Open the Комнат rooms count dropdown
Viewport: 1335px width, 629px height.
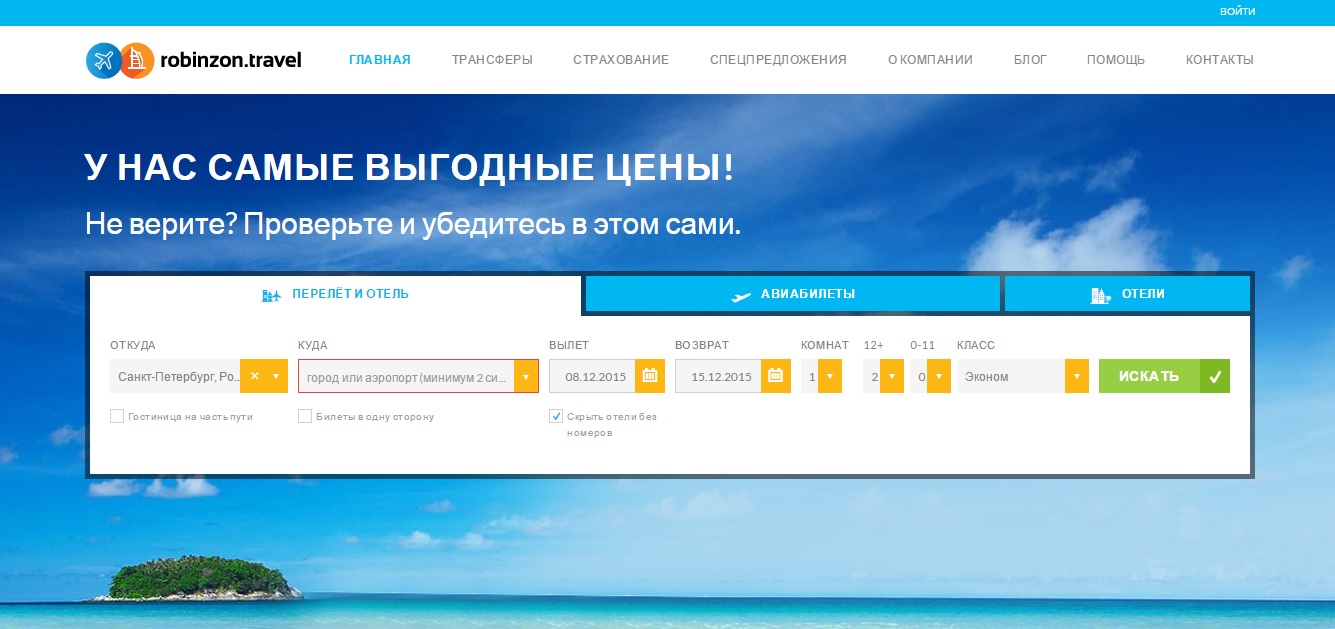[x=829, y=376]
